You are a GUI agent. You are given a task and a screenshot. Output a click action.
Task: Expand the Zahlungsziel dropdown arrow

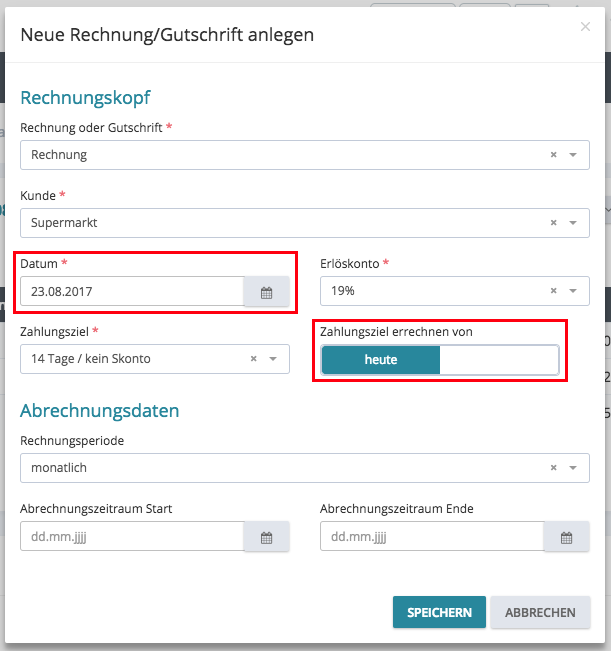click(273, 359)
